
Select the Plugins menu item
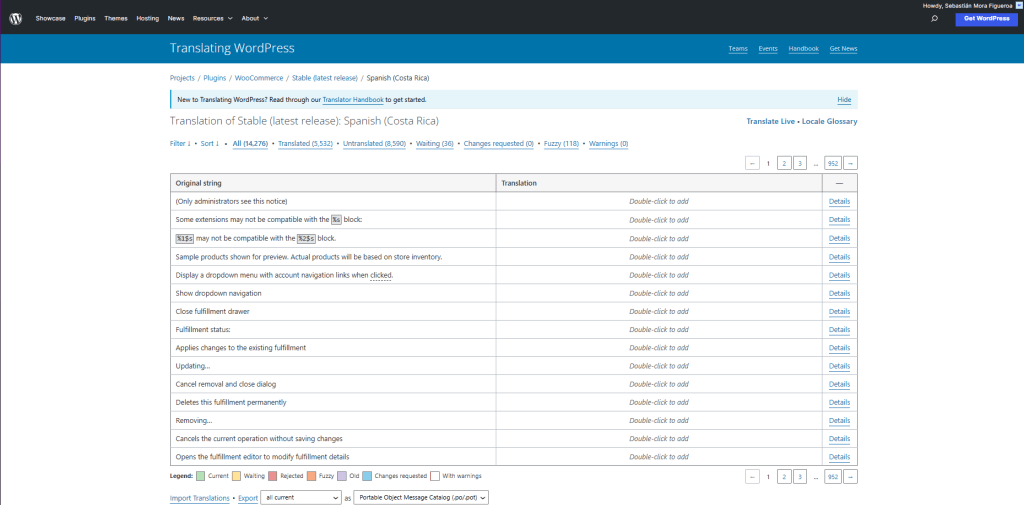click(85, 18)
